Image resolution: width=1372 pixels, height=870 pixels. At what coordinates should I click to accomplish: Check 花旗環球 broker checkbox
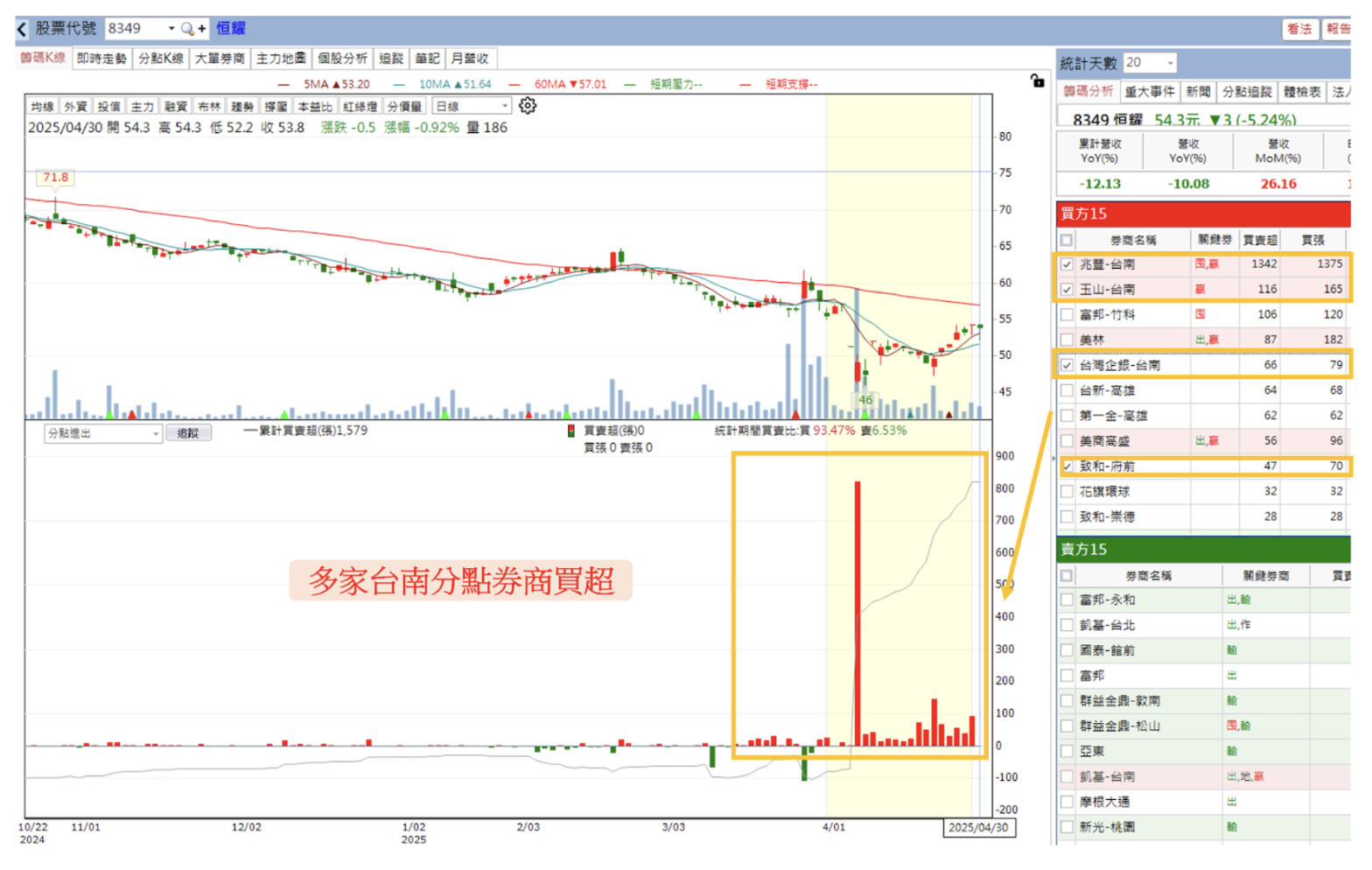click(x=1066, y=492)
